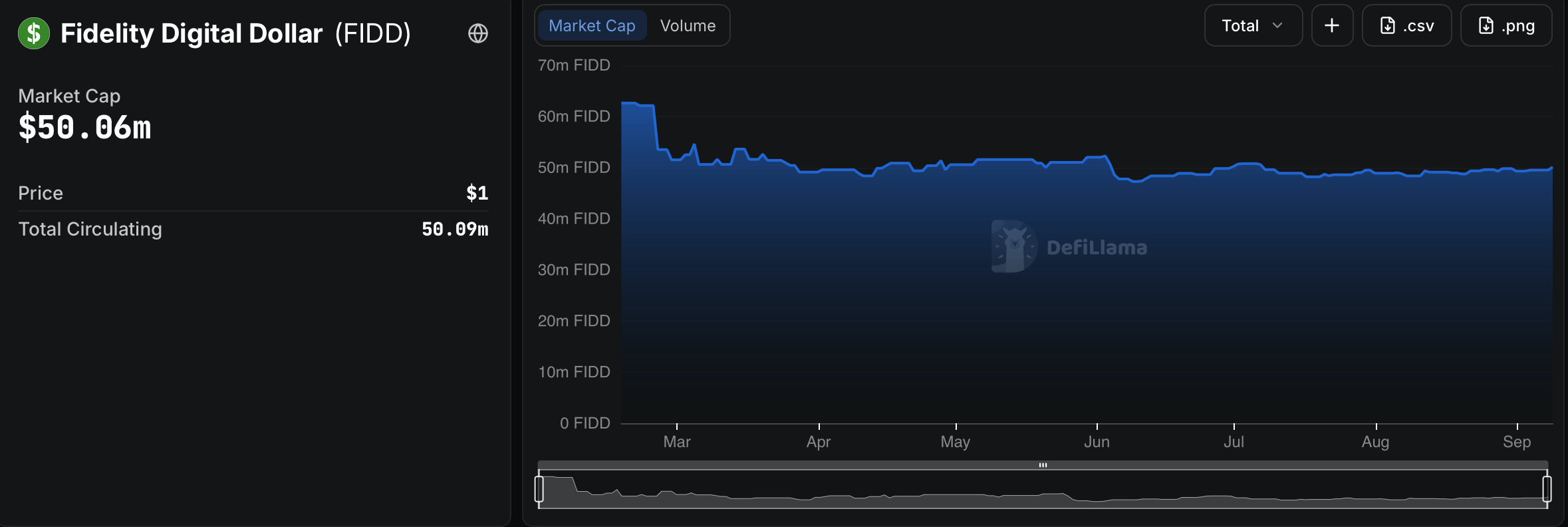This screenshot has width=1568, height=527.
Task: Switch to the Volume tab
Action: (688, 26)
